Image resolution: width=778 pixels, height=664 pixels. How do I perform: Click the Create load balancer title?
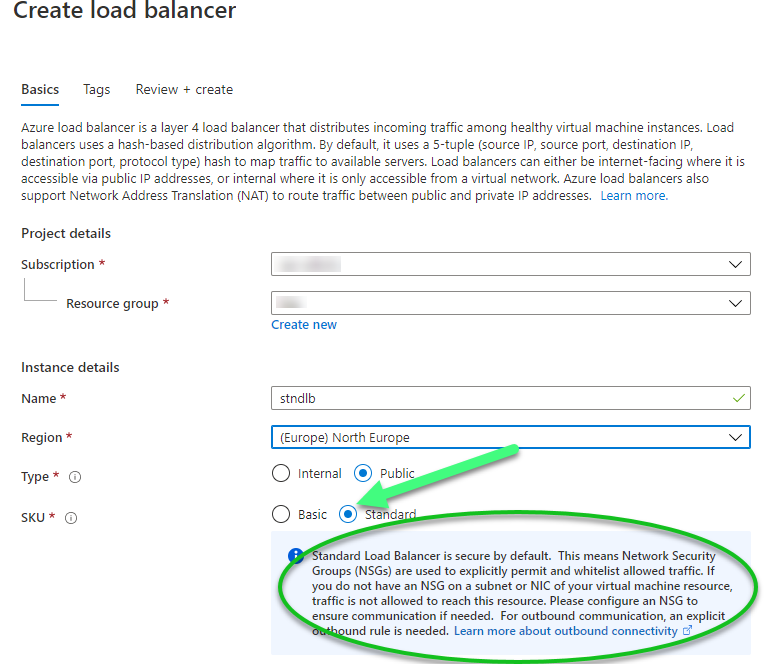pyautogui.click(x=125, y=10)
